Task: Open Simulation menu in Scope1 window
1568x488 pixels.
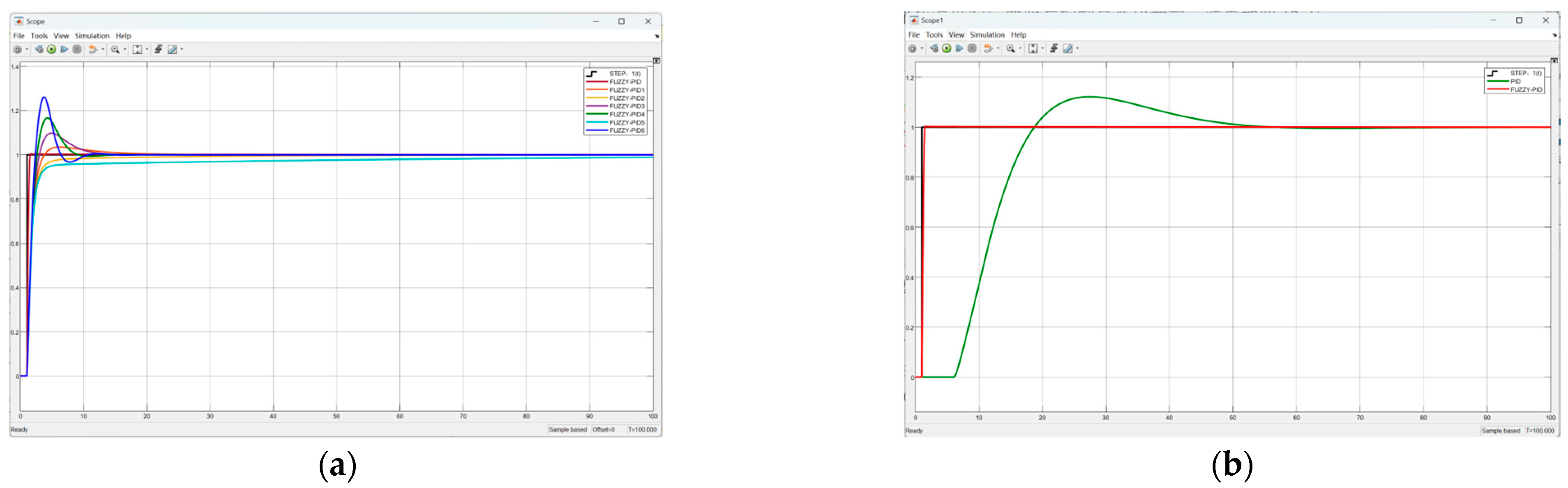Action: coord(987,35)
